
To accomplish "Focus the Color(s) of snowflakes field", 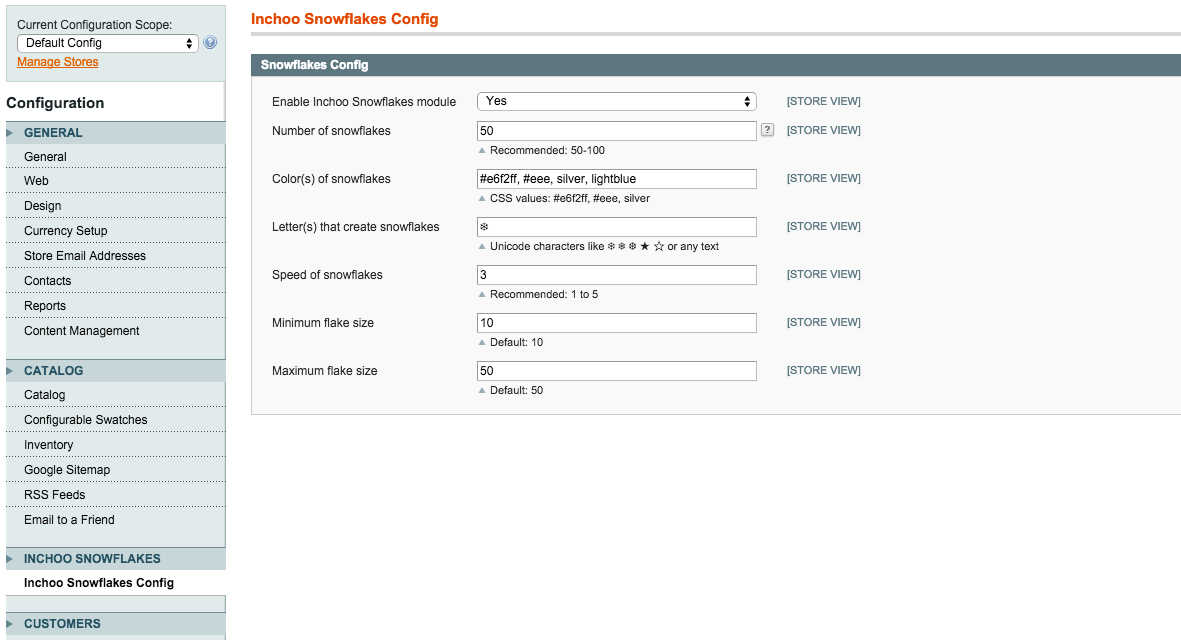I will click(616, 179).
